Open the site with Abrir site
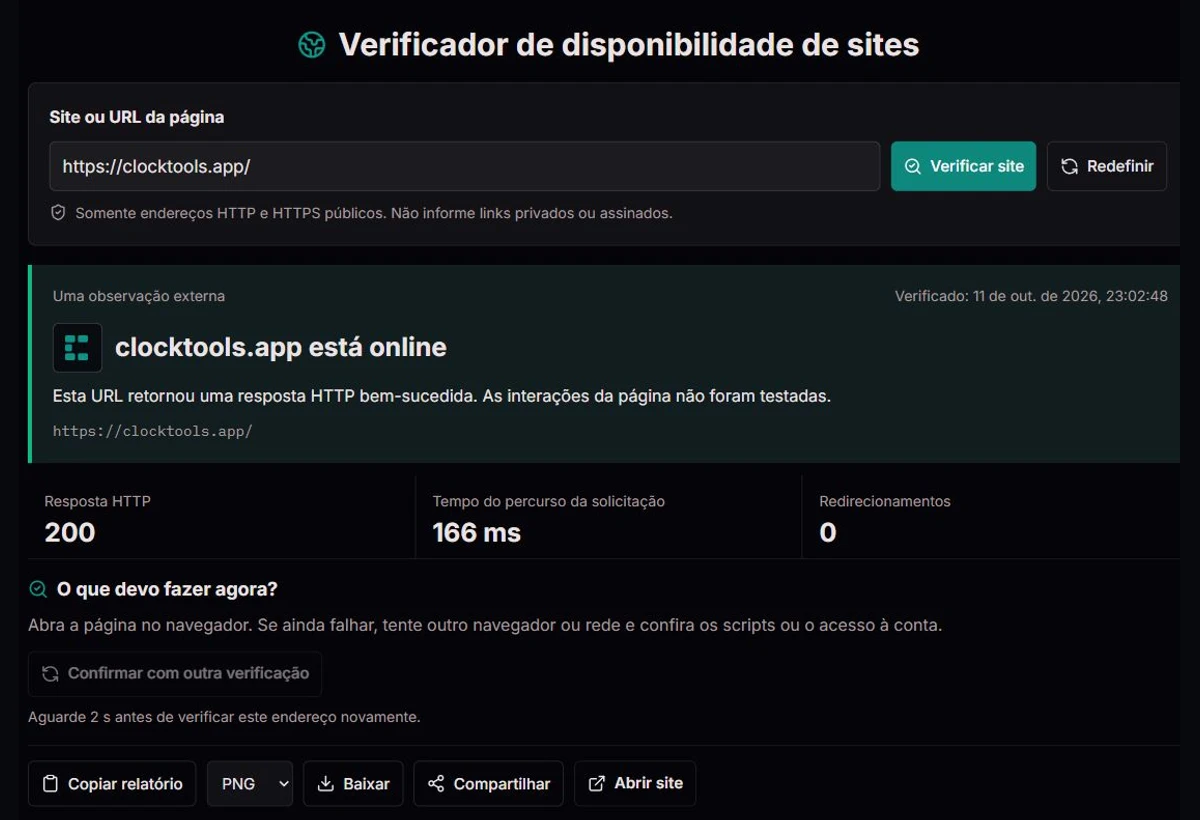The image size is (1200, 820). tap(635, 784)
